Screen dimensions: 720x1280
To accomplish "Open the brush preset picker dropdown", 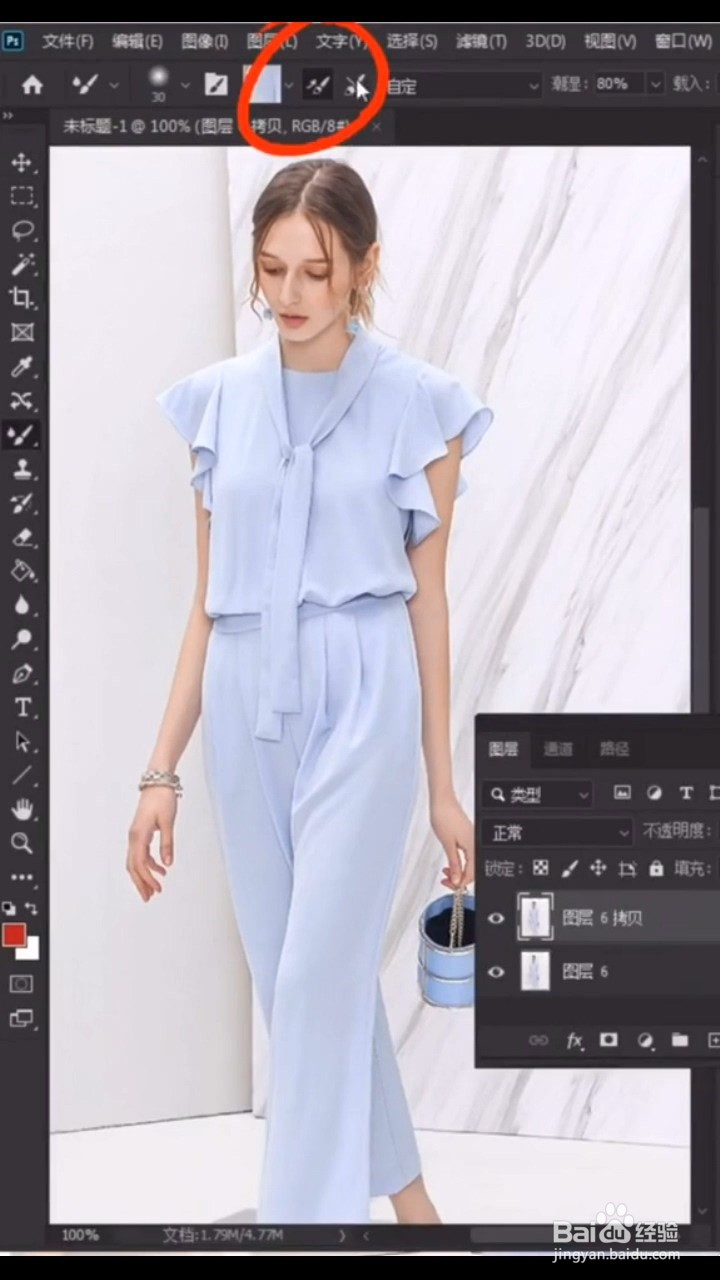I will [x=185, y=86].
